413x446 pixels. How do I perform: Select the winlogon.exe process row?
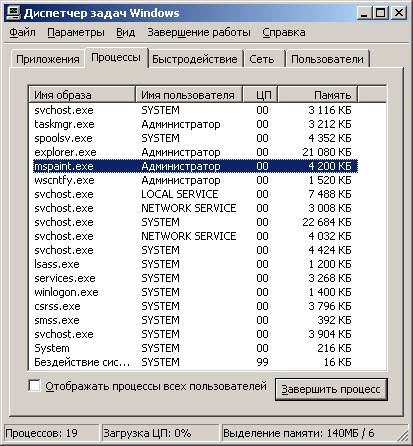pyautogui.click(x=196, y=292)
